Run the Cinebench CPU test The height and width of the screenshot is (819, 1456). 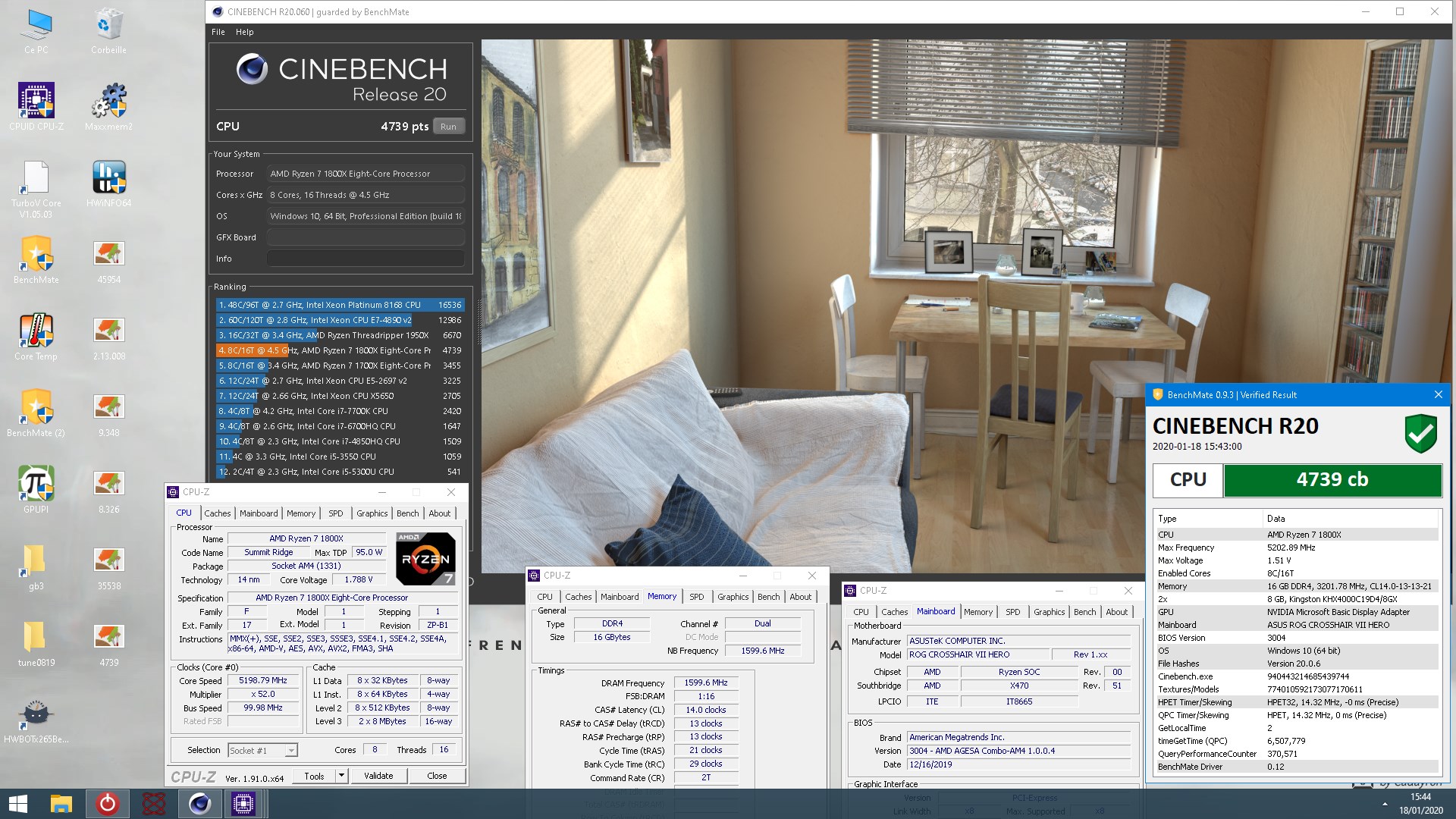(448, 127)
